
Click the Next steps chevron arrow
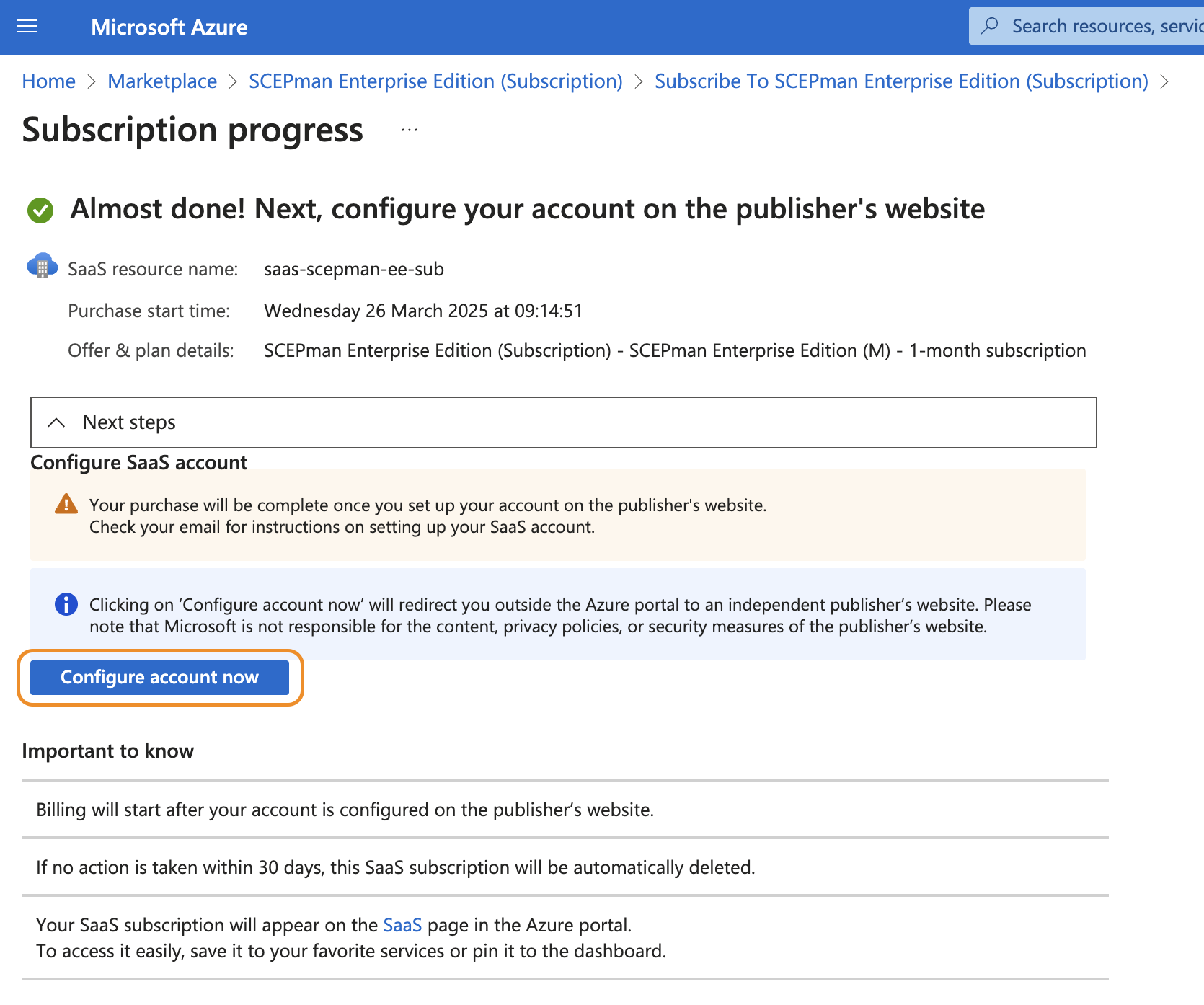coord(56,422)
